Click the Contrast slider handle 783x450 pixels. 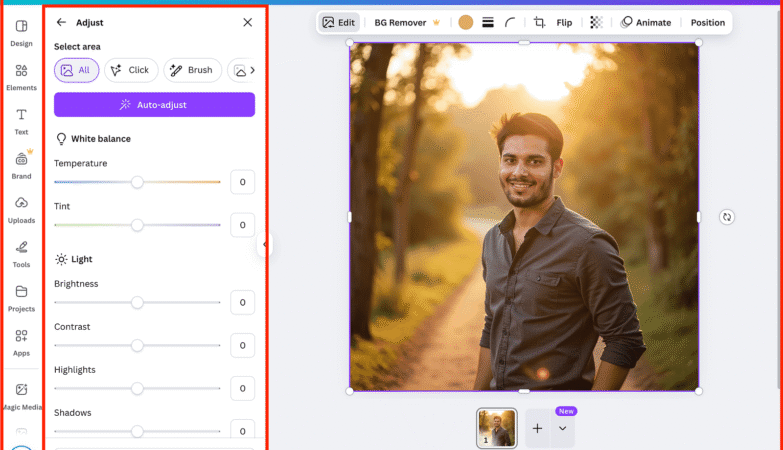(x=137, y=346)
